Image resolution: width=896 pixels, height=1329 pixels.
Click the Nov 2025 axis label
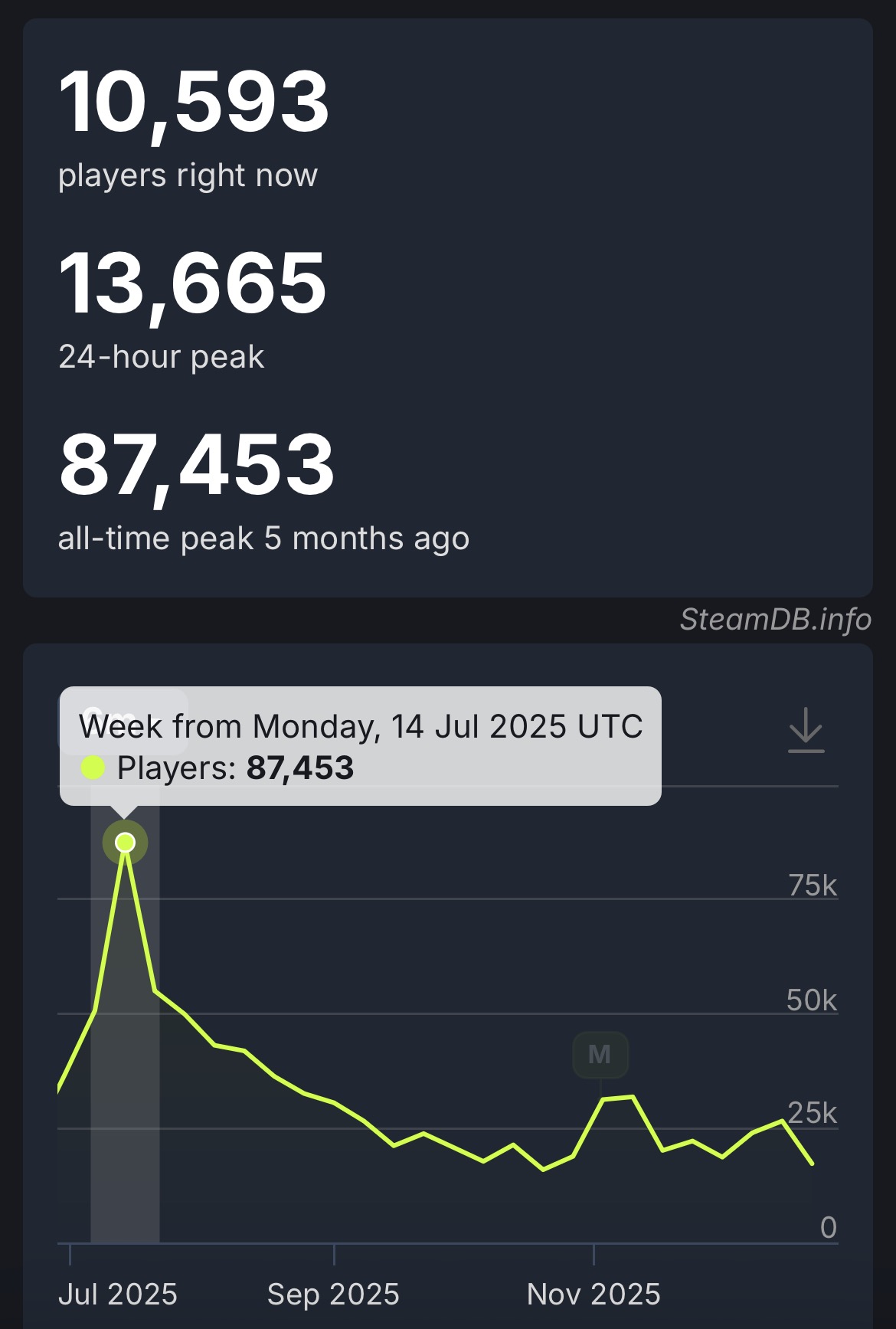point(594,1294)
